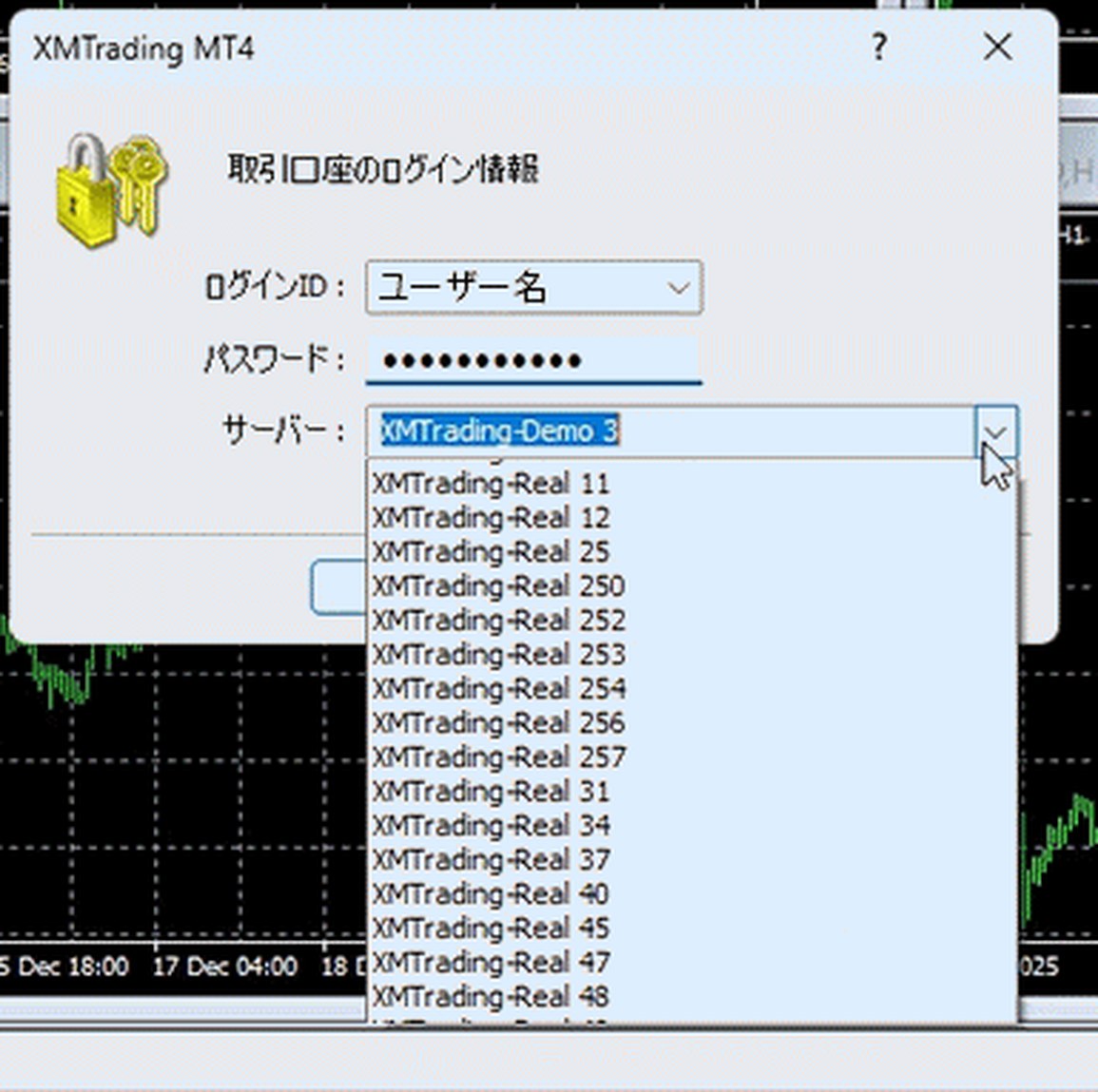Select XMTrading-Real 256 entry

pyautogui.click(x=692, y=723)
